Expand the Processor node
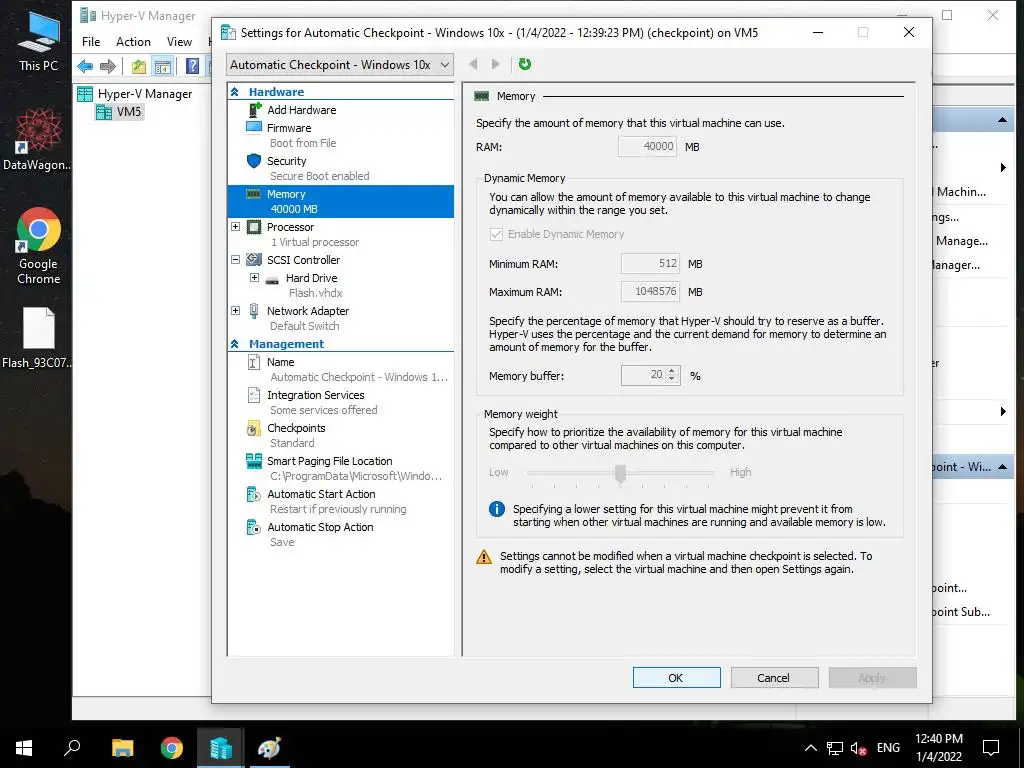Viewport: 1024px width, 768px height. tap(236, 227)
